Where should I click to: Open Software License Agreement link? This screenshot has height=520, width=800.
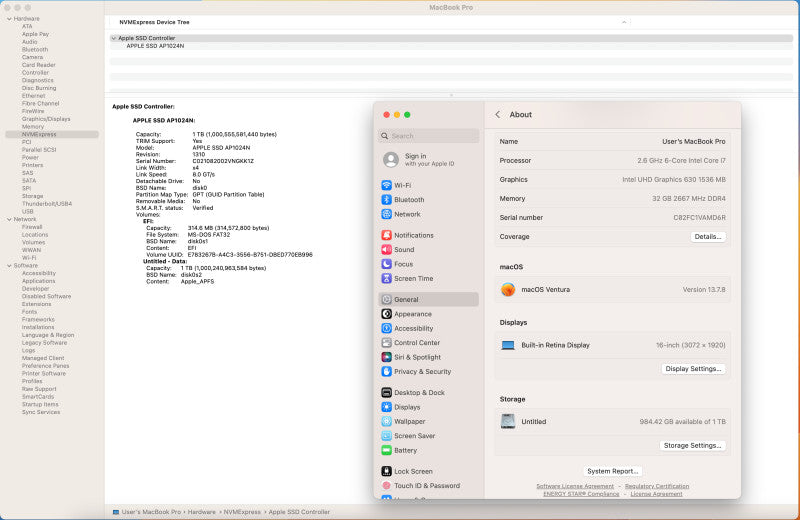pos(575,486)
